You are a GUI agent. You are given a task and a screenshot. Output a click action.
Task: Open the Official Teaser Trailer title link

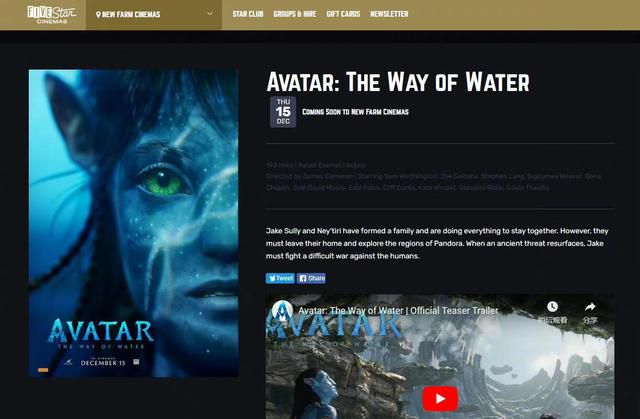pyautogui.click(x=398, y=310)
